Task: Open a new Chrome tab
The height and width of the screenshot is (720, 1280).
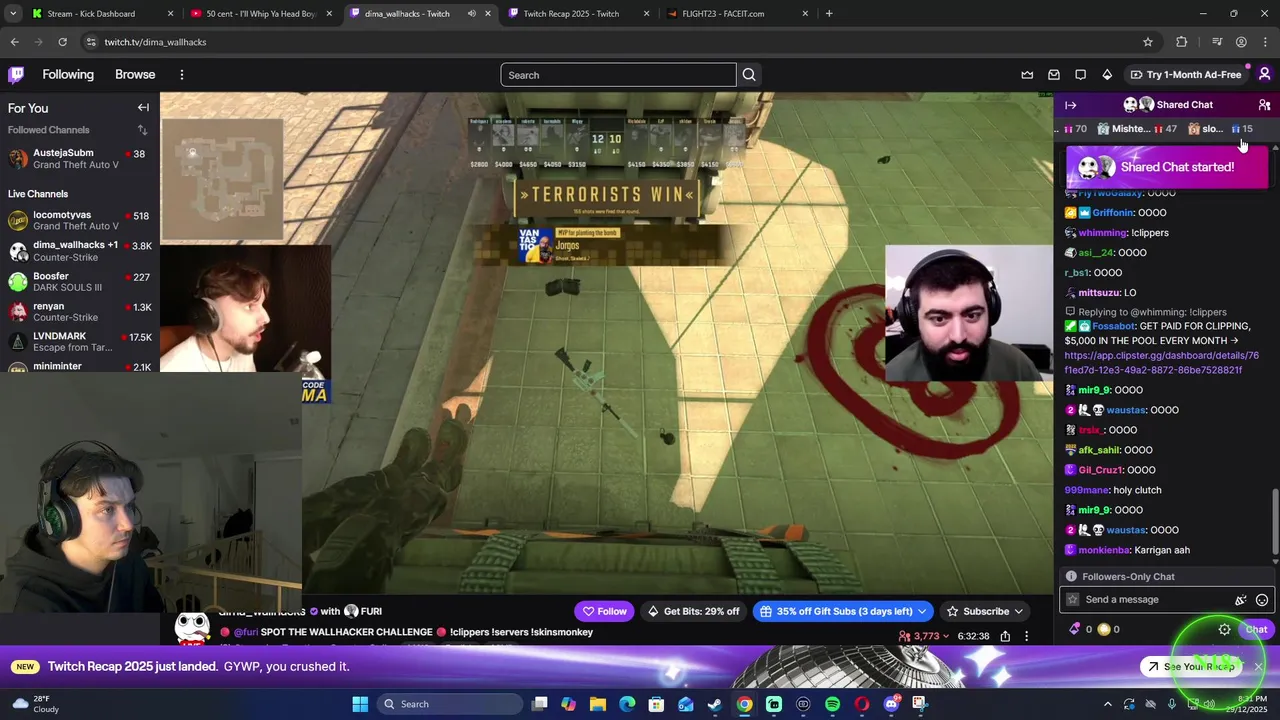Action: point(829,14)
